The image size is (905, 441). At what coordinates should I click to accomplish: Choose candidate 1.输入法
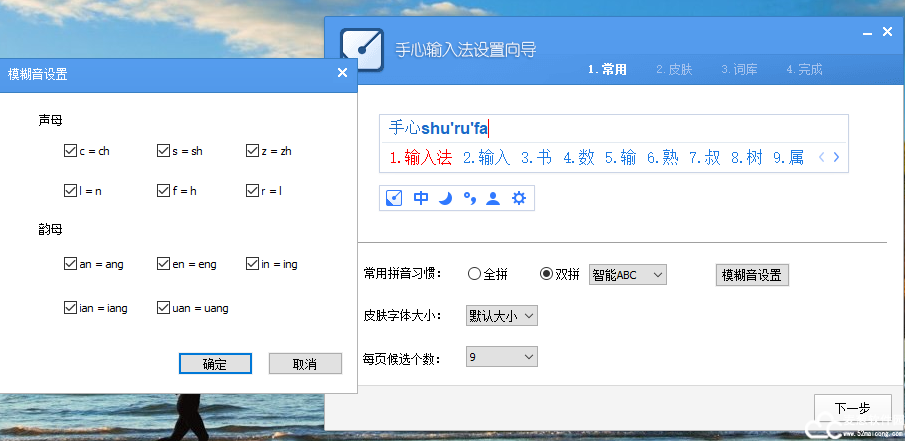click(421, 158)
